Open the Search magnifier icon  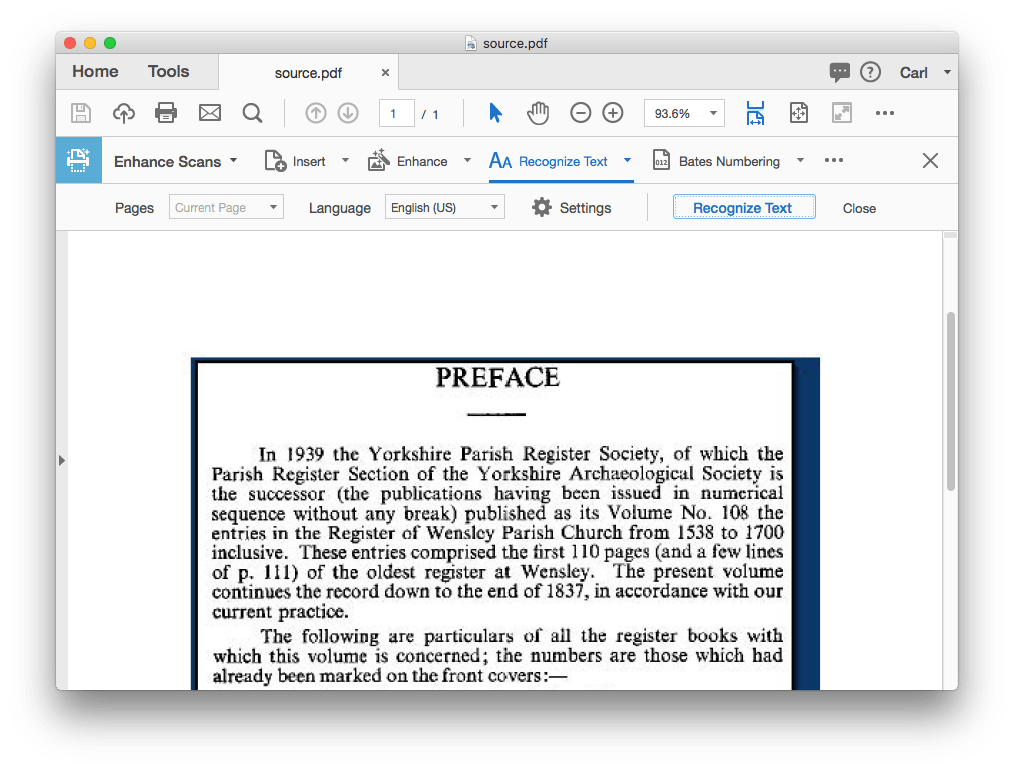[x=251, y=112]
